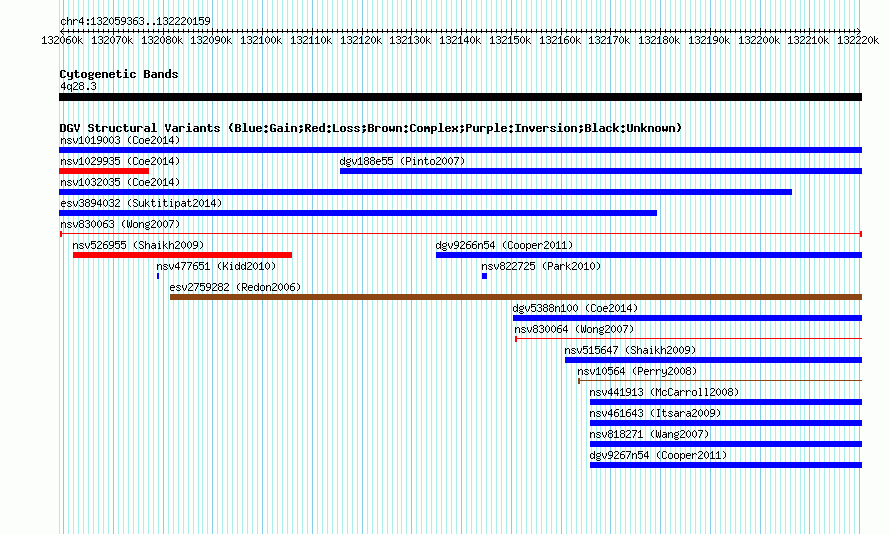Select the nsv526955 red loss bar
Screen dimensions: 890x534
pyautogui.click(x=182, y=255)
